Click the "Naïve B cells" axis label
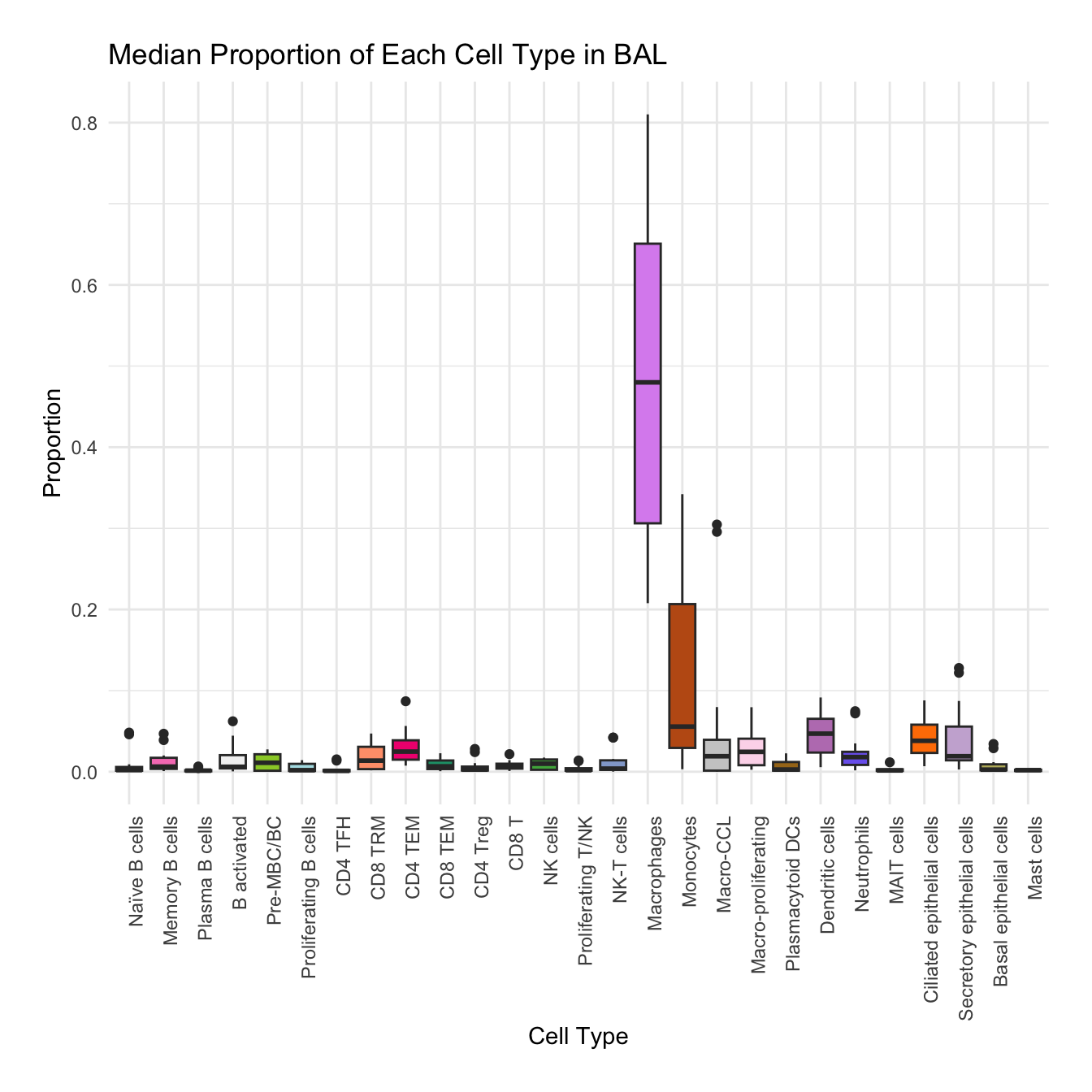The image size is (1092, 1092). 136,871
